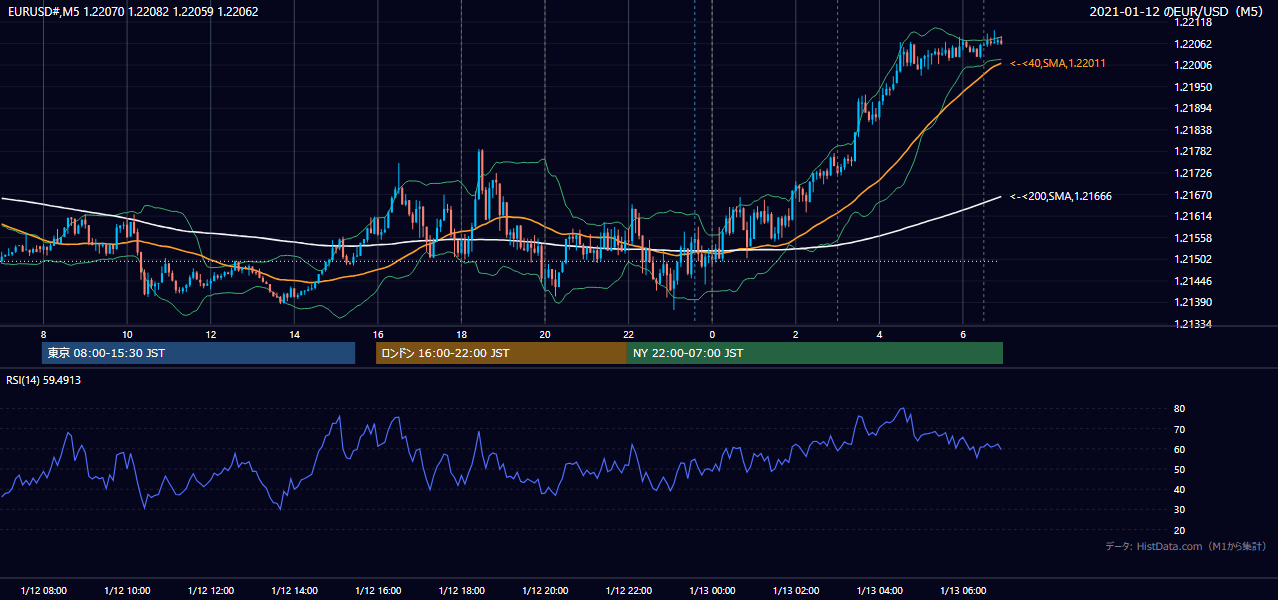Viewport: 1278px width, 600px height.
Task: Click price level 1.22062 on the axis
Action: [x=1193, y=44]
